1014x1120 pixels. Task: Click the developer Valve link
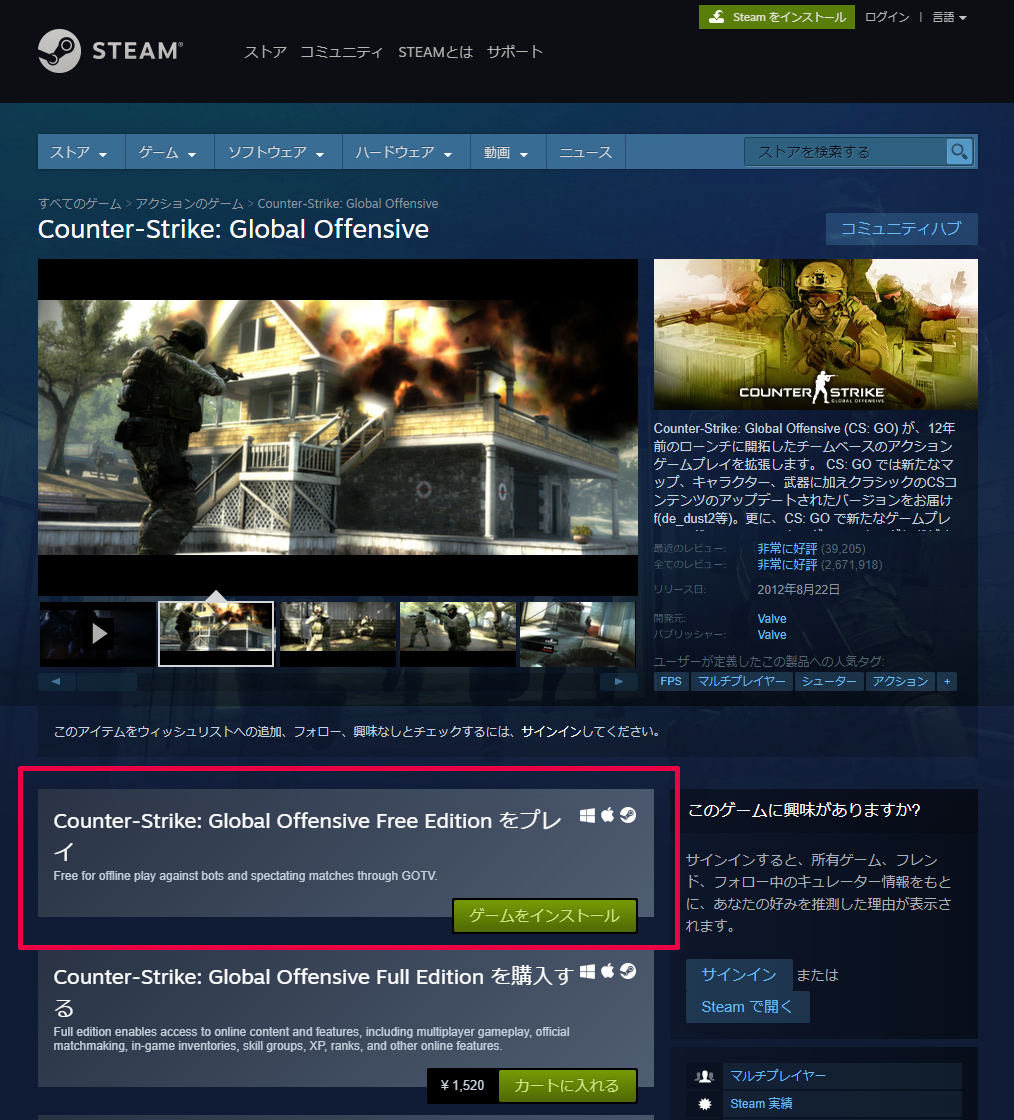pos(772,619)
